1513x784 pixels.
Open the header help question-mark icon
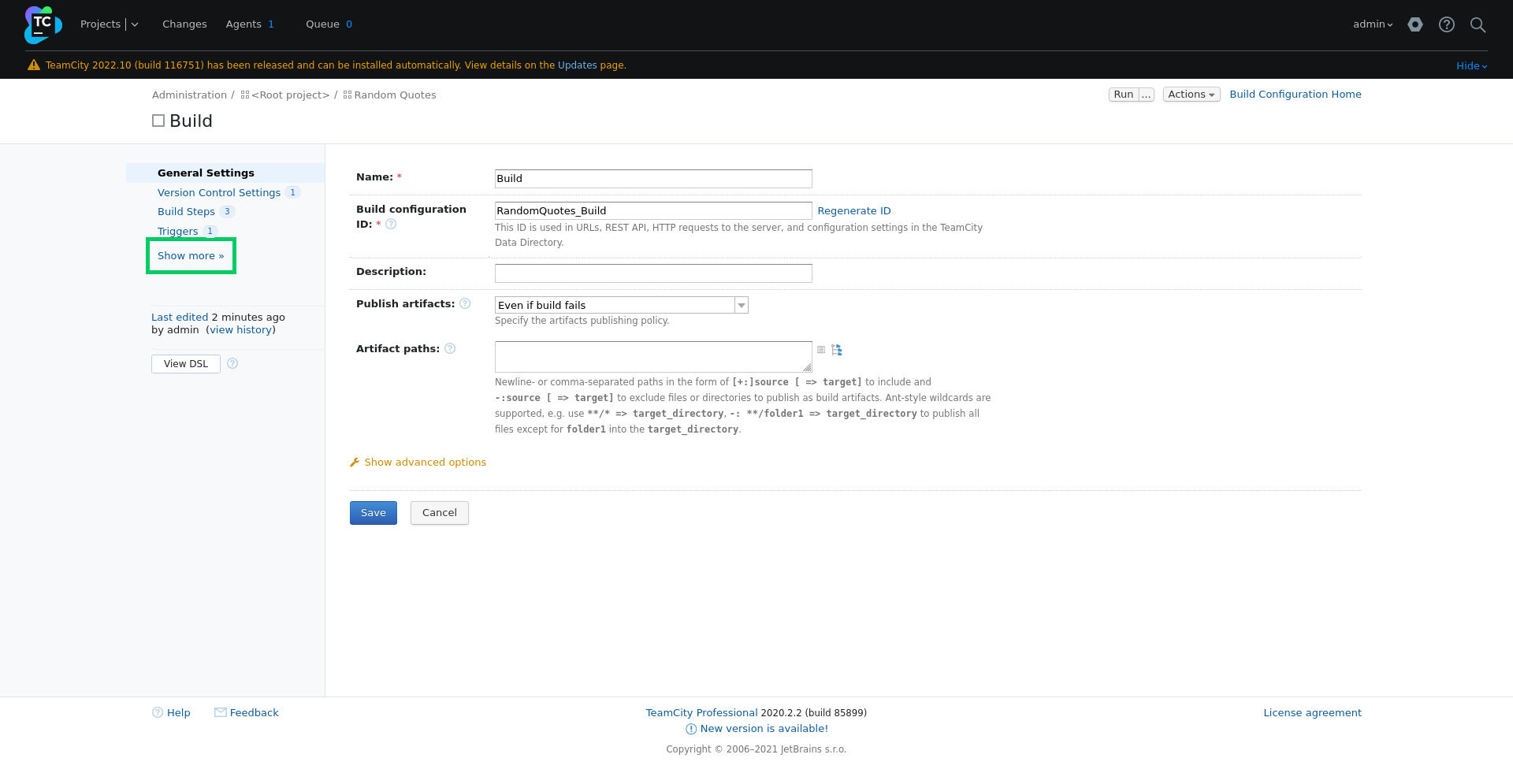coord(1447,24)
